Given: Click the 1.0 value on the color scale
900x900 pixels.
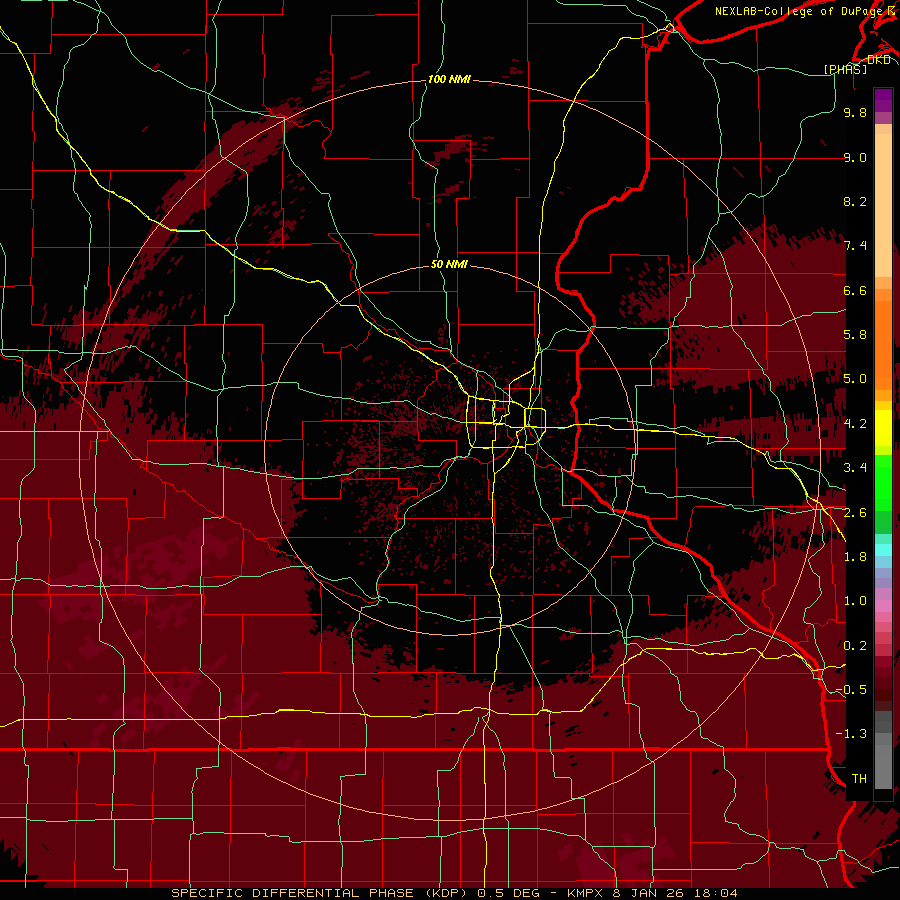Looking at the screenshot, I should coord(855,601).
